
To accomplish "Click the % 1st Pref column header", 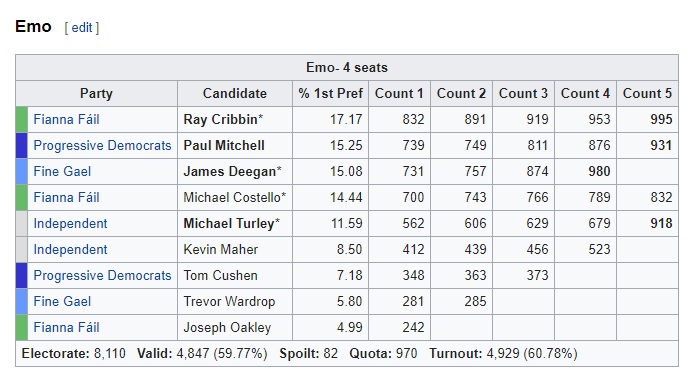I will point(330,93).
